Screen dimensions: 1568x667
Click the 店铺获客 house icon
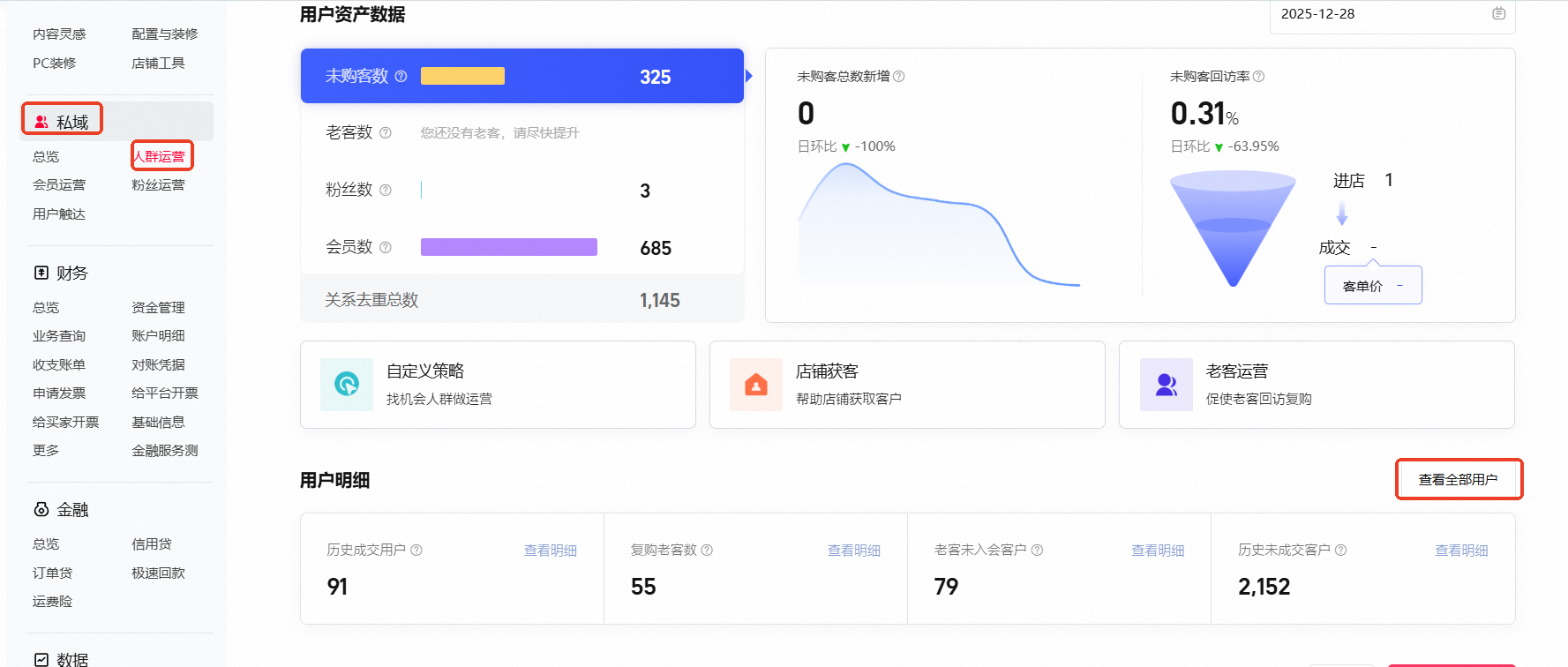tap(756, 385)
